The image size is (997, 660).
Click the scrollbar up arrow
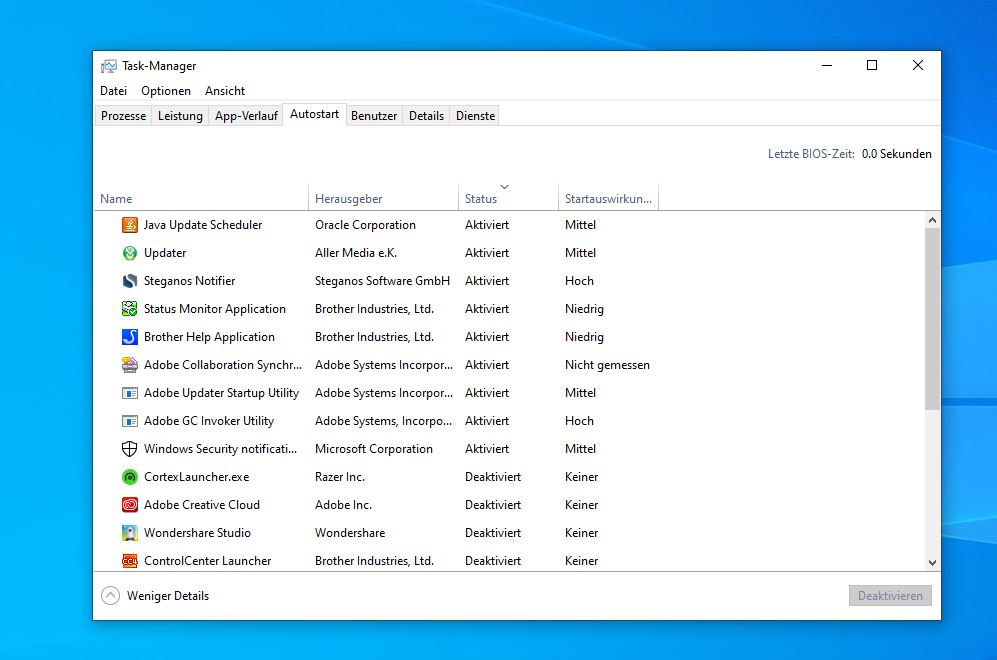pyautogui.click(x=932, y=220)
